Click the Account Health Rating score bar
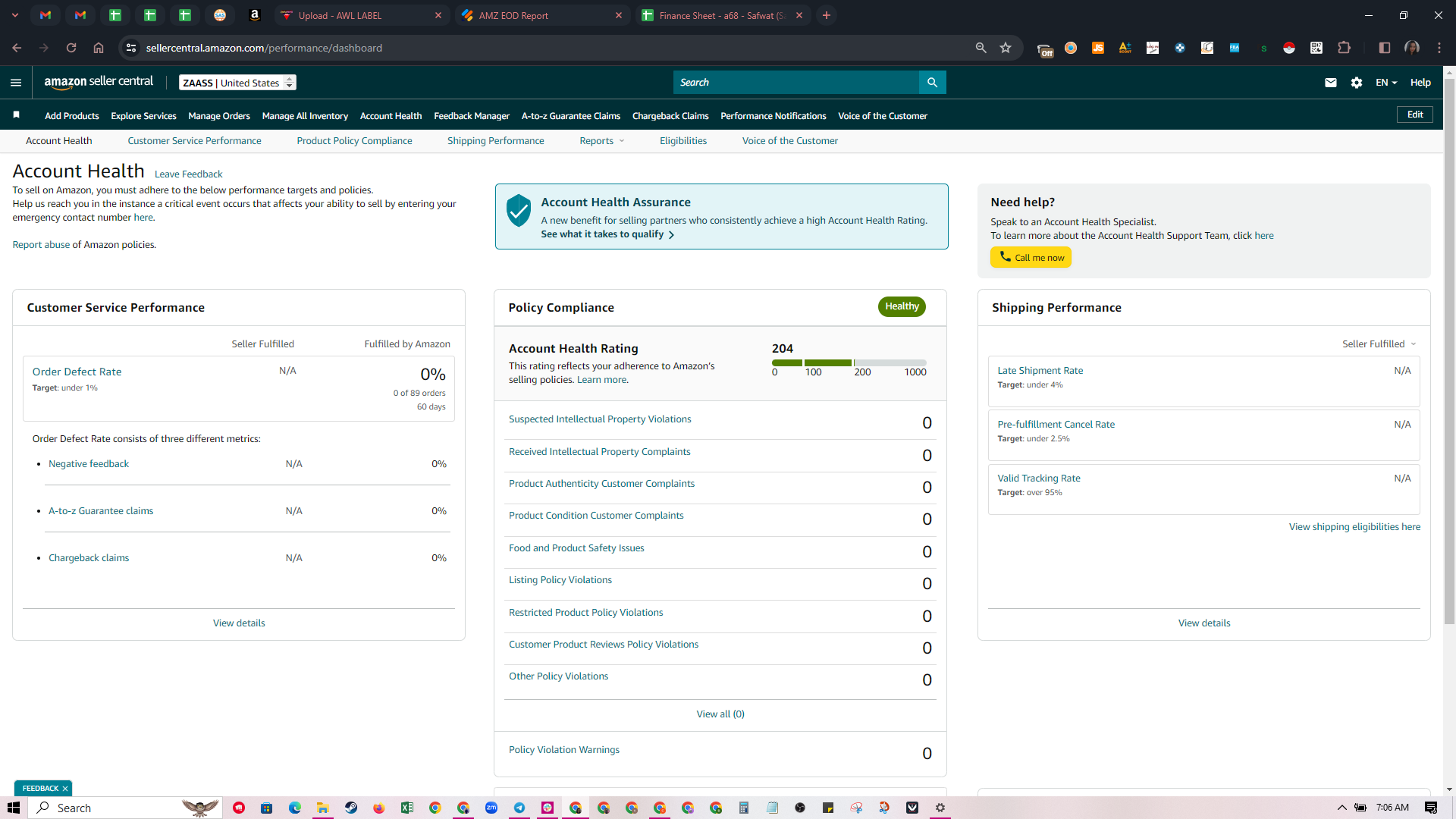 point(849,363)
